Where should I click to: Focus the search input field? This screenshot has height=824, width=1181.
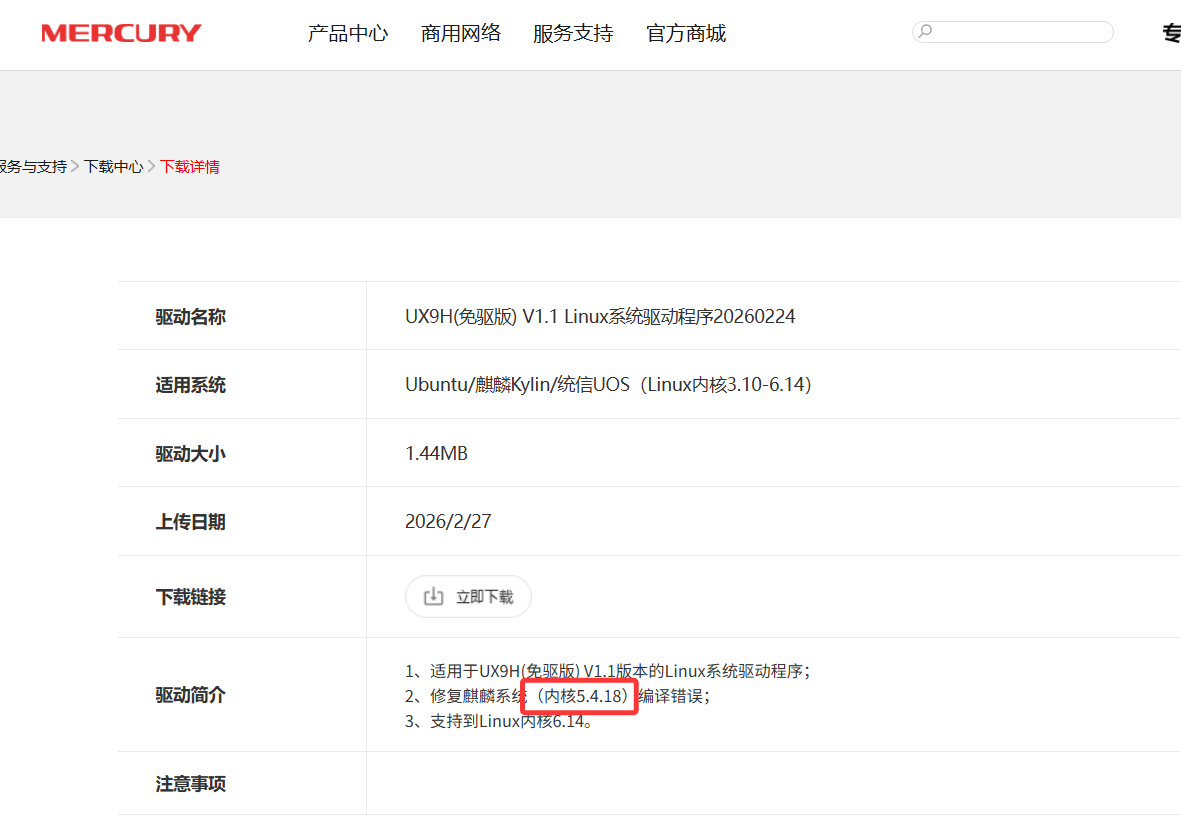point(1020,32)
